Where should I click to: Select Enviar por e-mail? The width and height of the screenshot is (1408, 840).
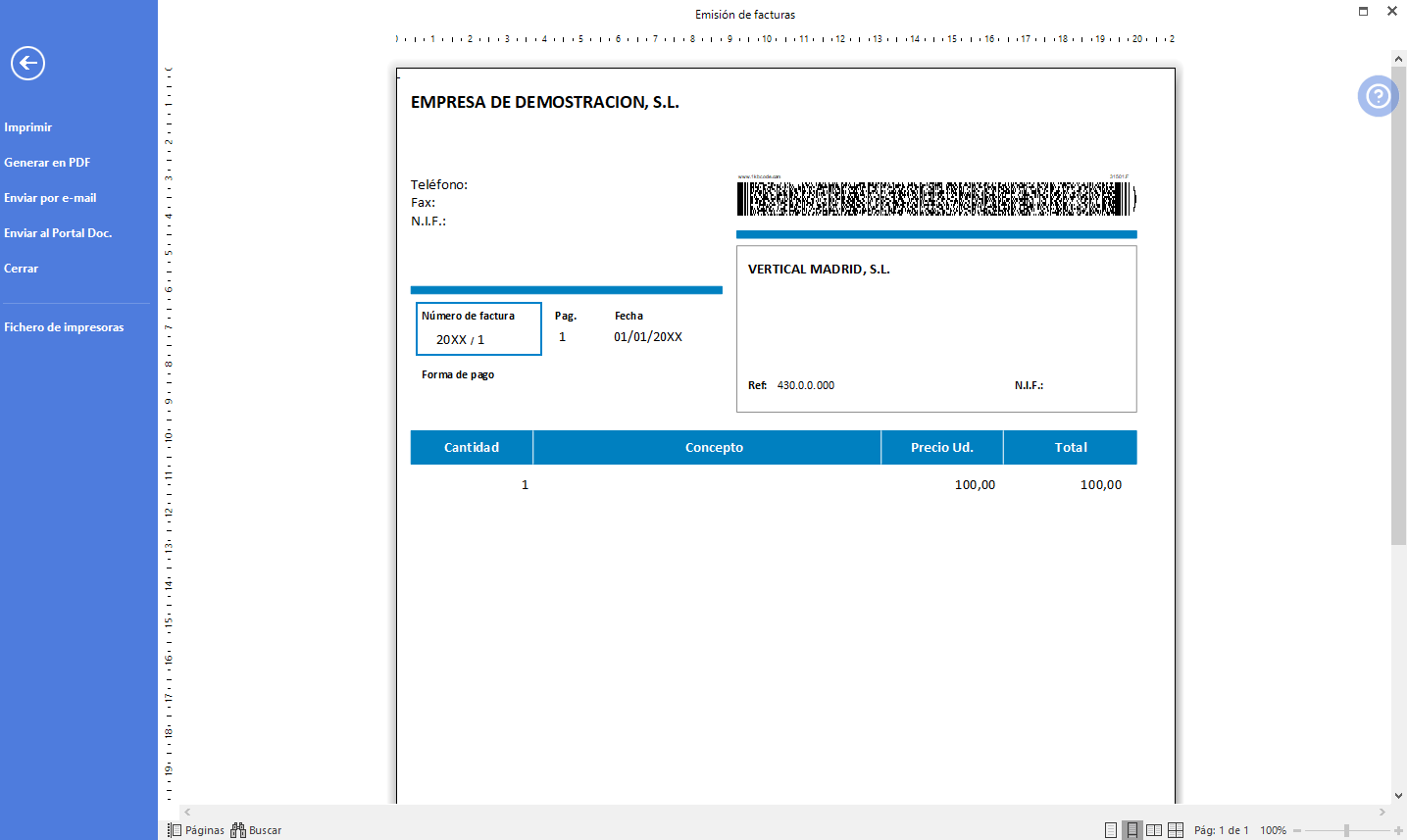click(x=50, y=198)
